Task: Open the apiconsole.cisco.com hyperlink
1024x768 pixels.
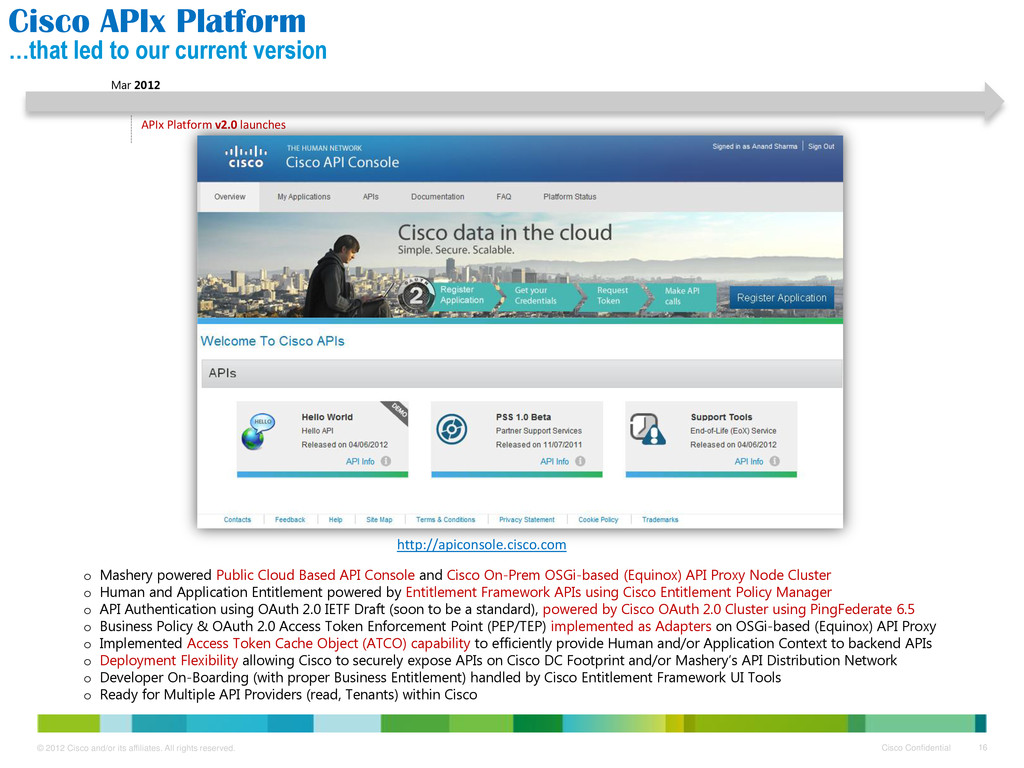Action: (x=481, y=545)
